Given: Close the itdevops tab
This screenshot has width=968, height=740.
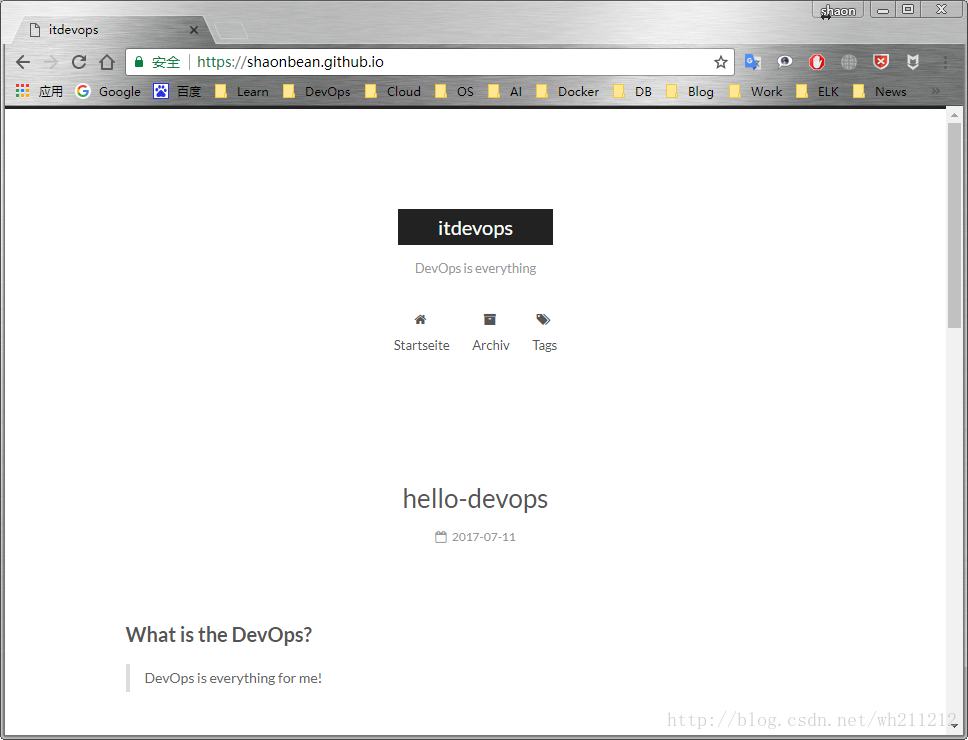Looking at the screenshot, I should 194,30.
